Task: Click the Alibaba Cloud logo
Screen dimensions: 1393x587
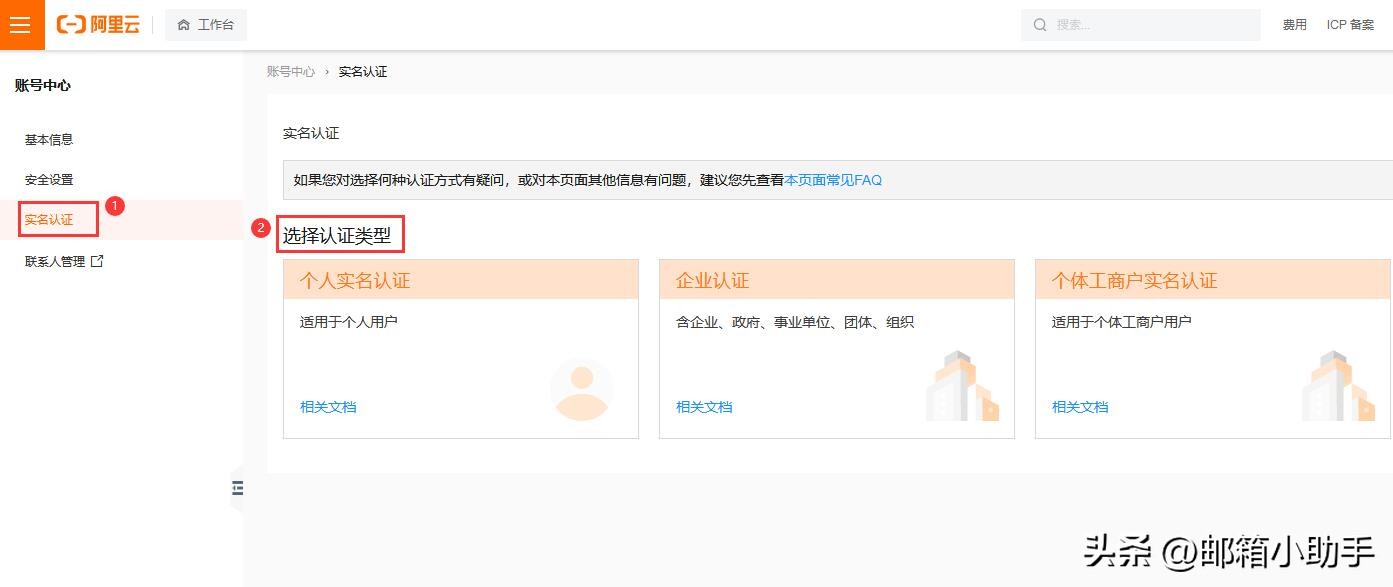Action: click(95, 25)
